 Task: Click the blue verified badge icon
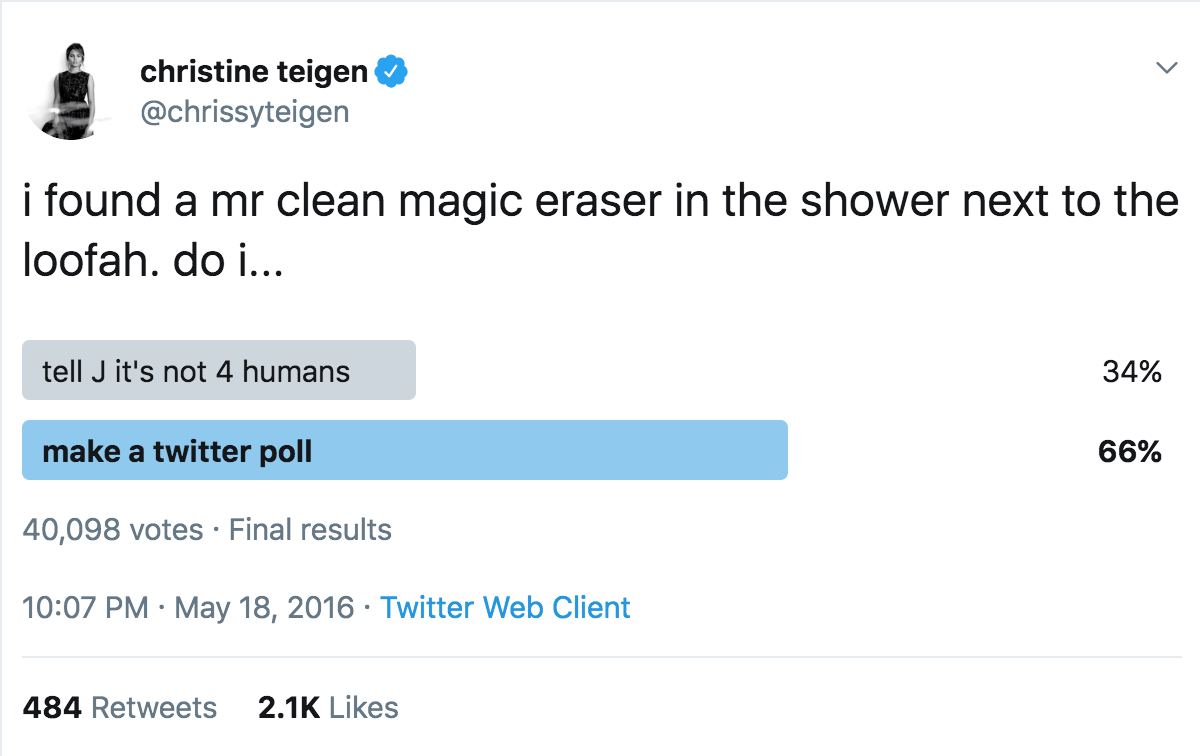pyautogui.click(x=390, y=72)
